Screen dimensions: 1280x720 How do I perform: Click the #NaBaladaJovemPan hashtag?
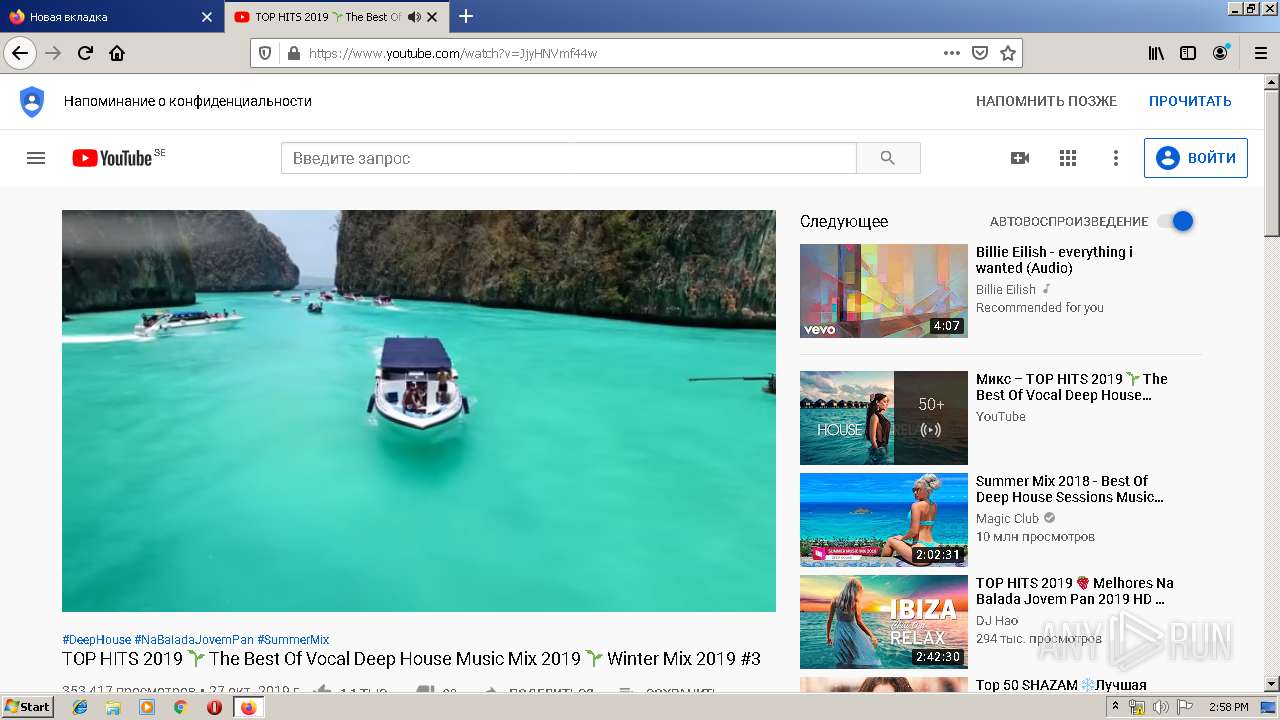coord(194,639)
